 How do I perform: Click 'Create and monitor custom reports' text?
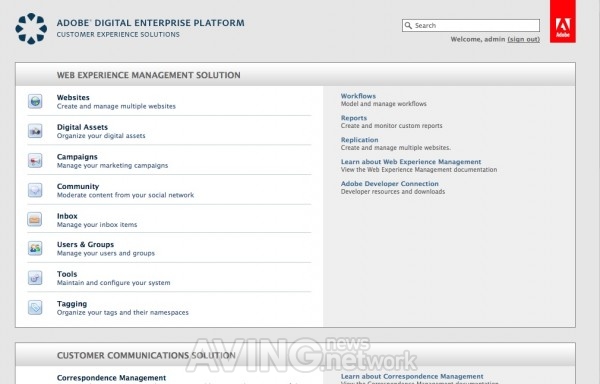(x=391, y=125)
